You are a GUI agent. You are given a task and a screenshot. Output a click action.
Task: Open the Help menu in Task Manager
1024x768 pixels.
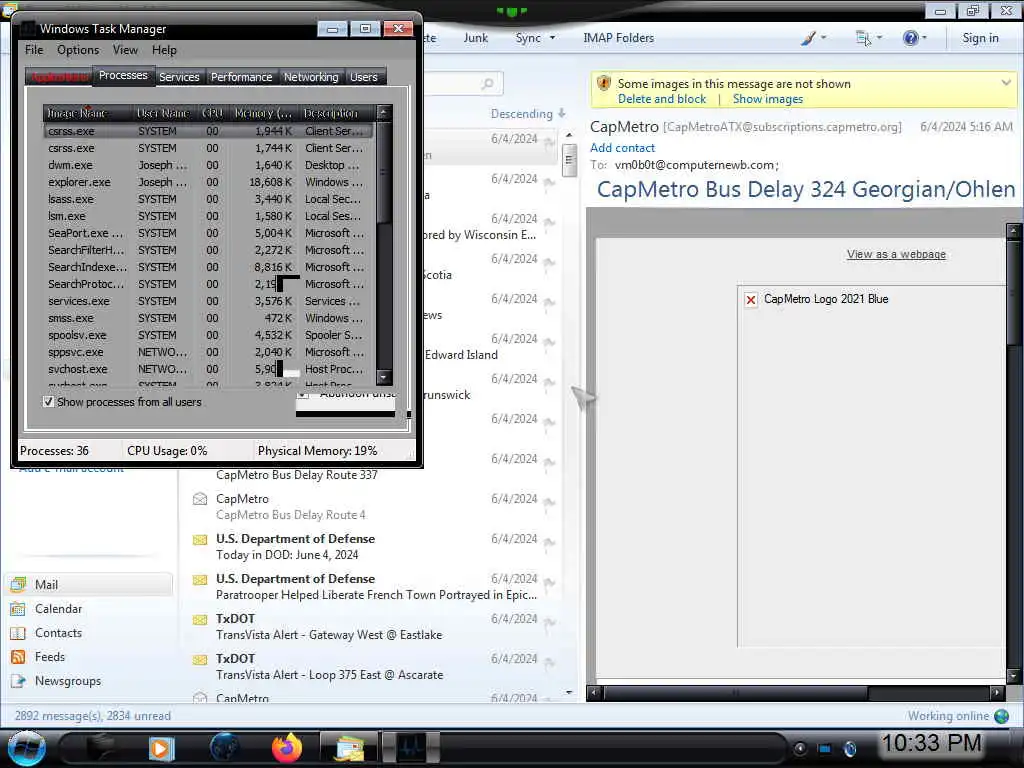164,50
